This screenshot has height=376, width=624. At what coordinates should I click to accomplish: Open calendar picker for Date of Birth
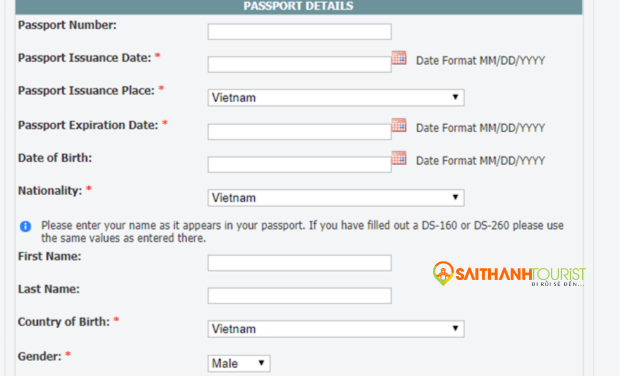point(399,158)
